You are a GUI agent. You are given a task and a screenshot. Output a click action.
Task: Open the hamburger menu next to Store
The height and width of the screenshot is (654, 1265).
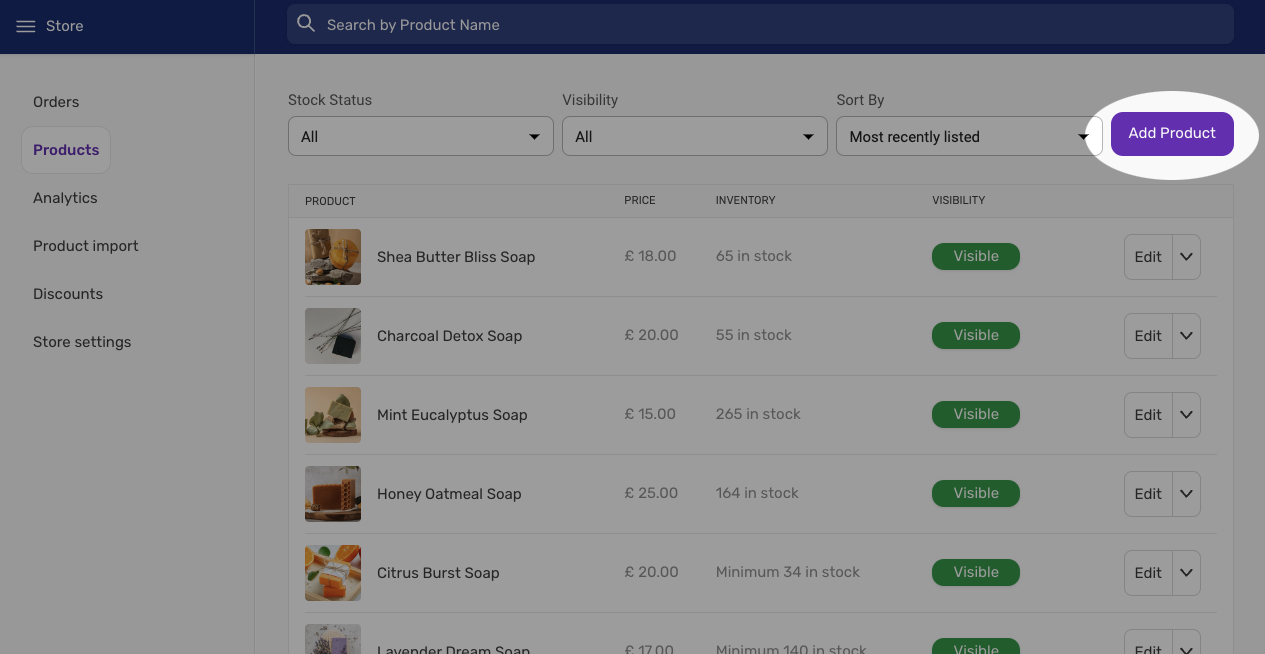pos(26,26)
